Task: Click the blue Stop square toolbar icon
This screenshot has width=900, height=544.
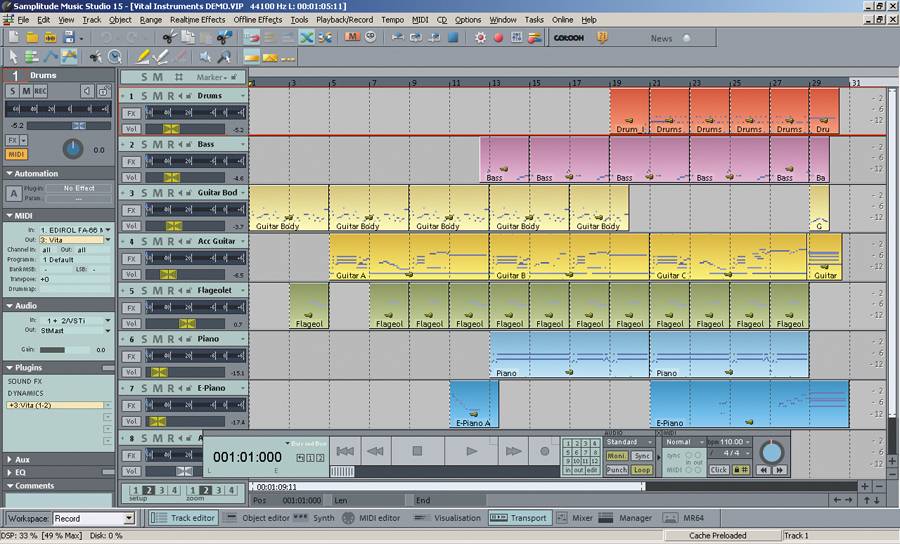Action: [x=453, y=38]
